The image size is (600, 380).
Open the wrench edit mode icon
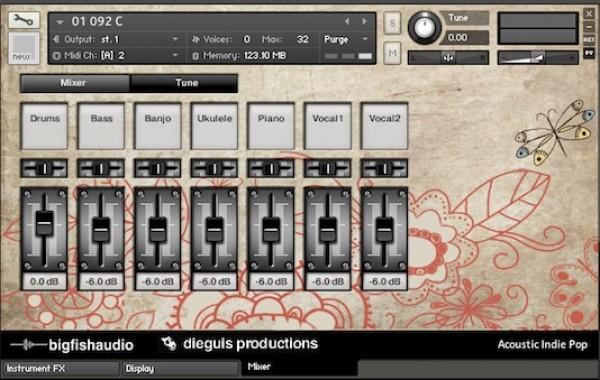pos(24,20)
